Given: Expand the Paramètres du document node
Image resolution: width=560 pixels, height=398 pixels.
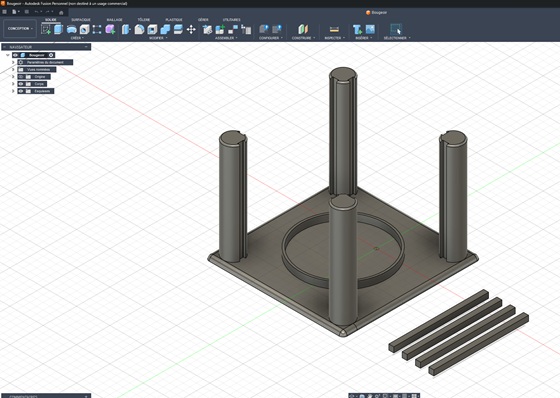Looking at the screenshot, I should click(13, 62).
